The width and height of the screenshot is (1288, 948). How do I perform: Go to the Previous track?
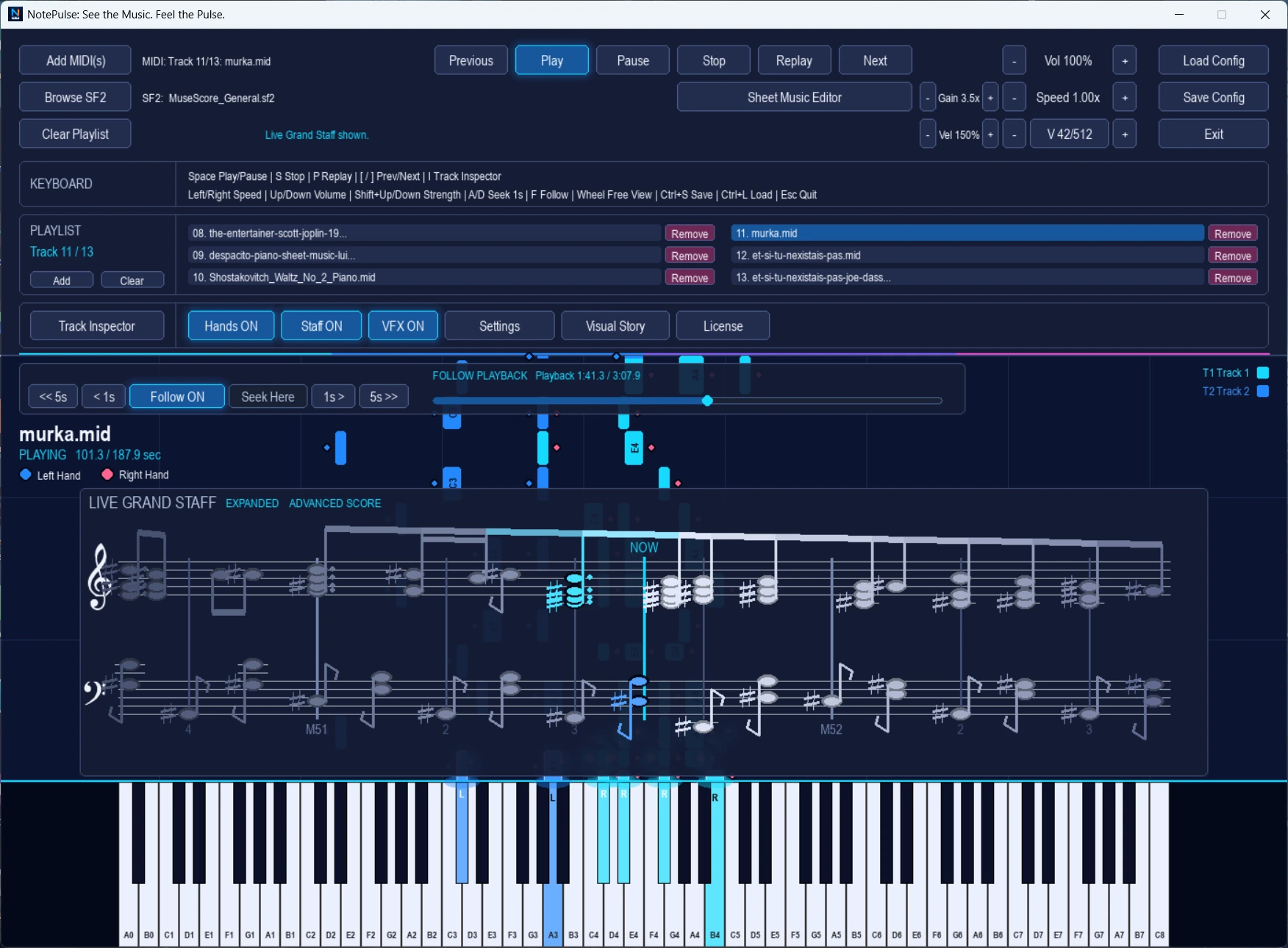(471, 60)
